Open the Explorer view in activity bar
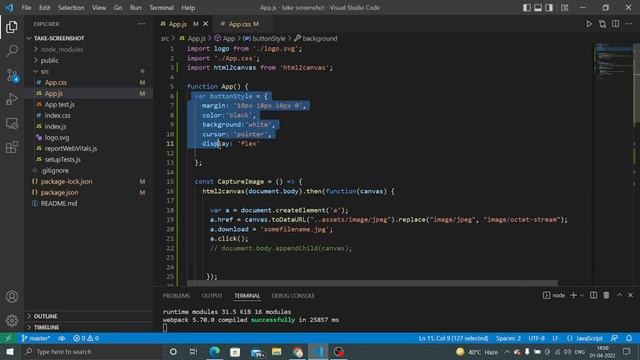This screenshot has width=640, height=360. tap(12, 27)
